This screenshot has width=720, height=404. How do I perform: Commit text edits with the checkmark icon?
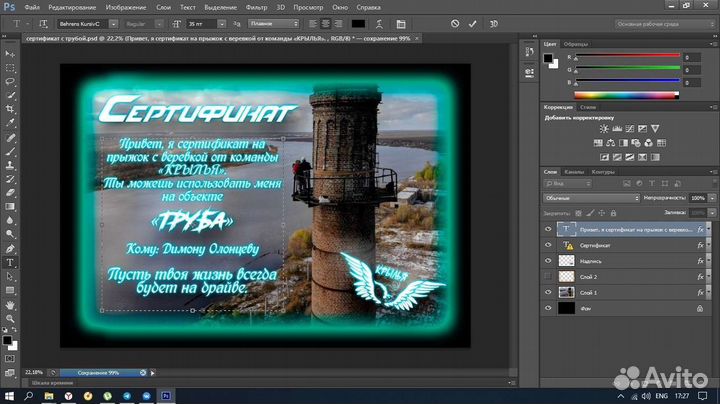point(472,24)
